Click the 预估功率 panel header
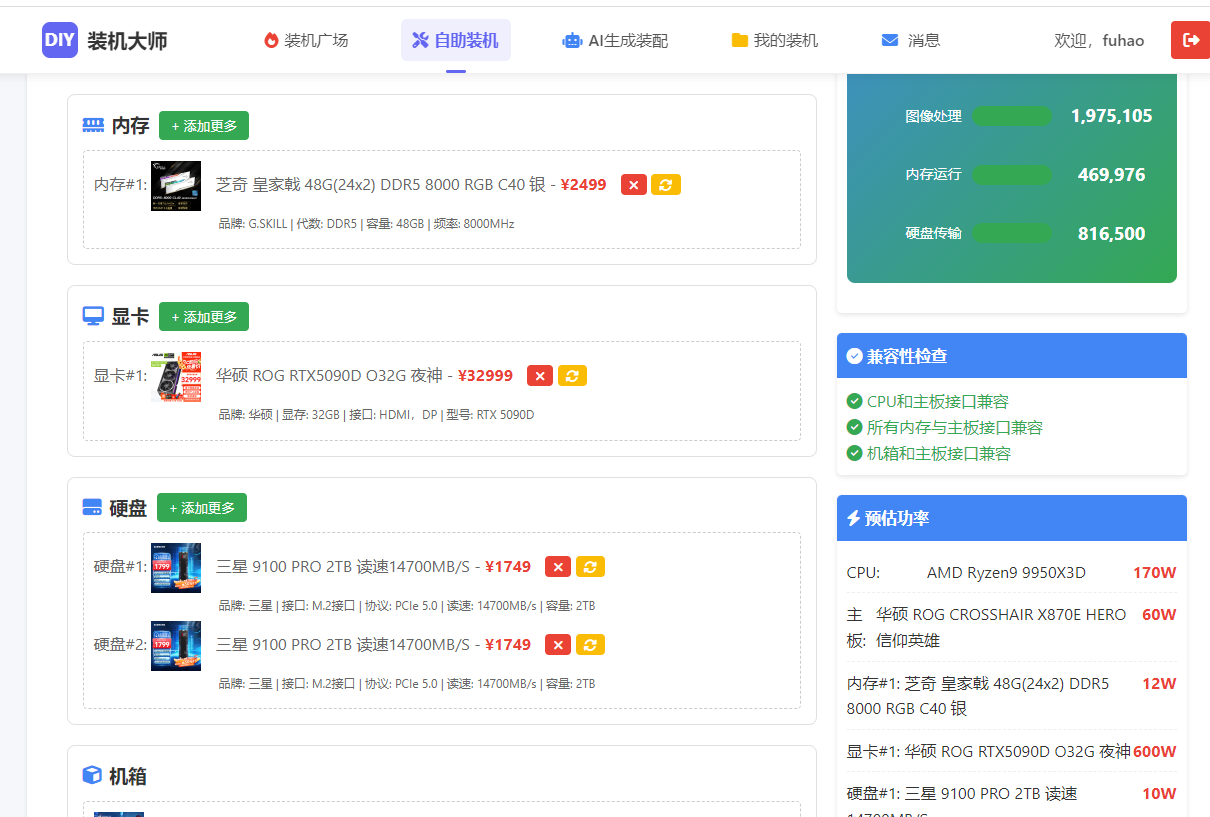Image resolution: width=1210 pixels, height=817 pixels. pos(1012,518)
